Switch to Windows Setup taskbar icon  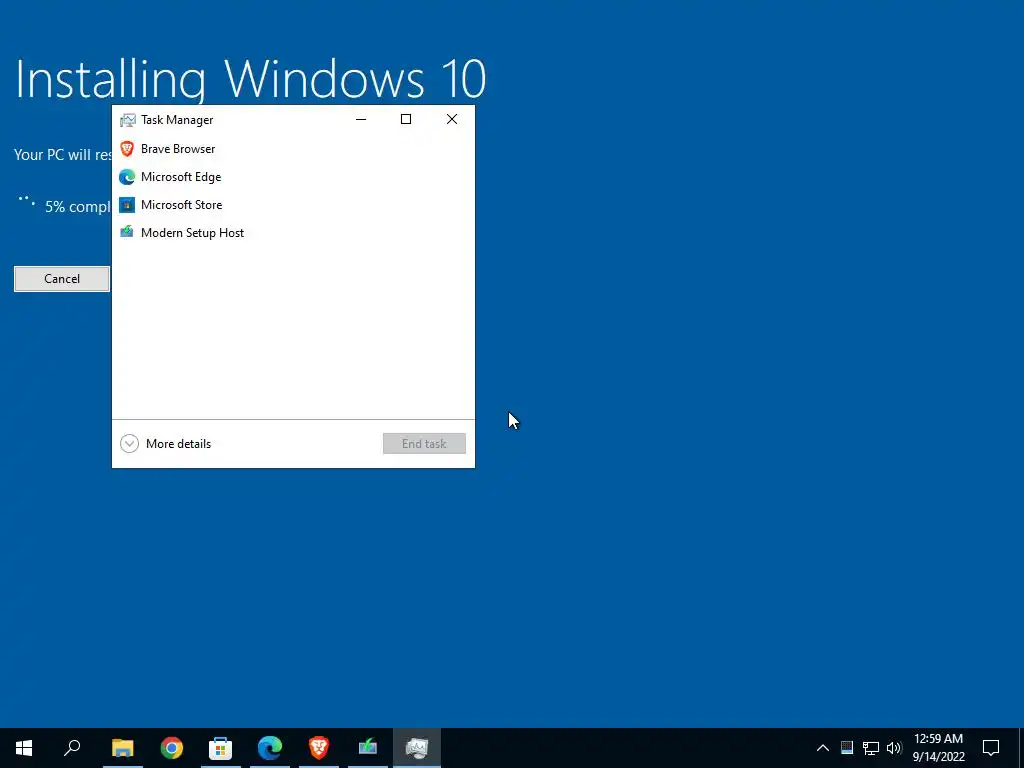pyautogui.click(x=368, y=748)
